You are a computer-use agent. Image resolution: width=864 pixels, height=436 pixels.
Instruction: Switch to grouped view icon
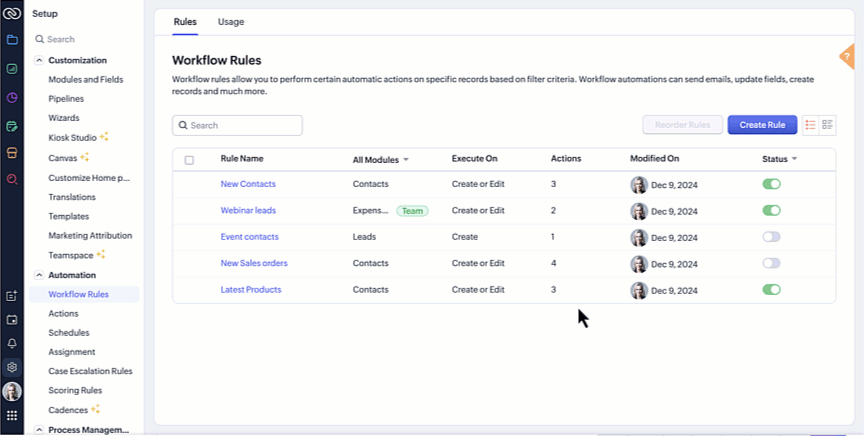(x=827, y=125)
